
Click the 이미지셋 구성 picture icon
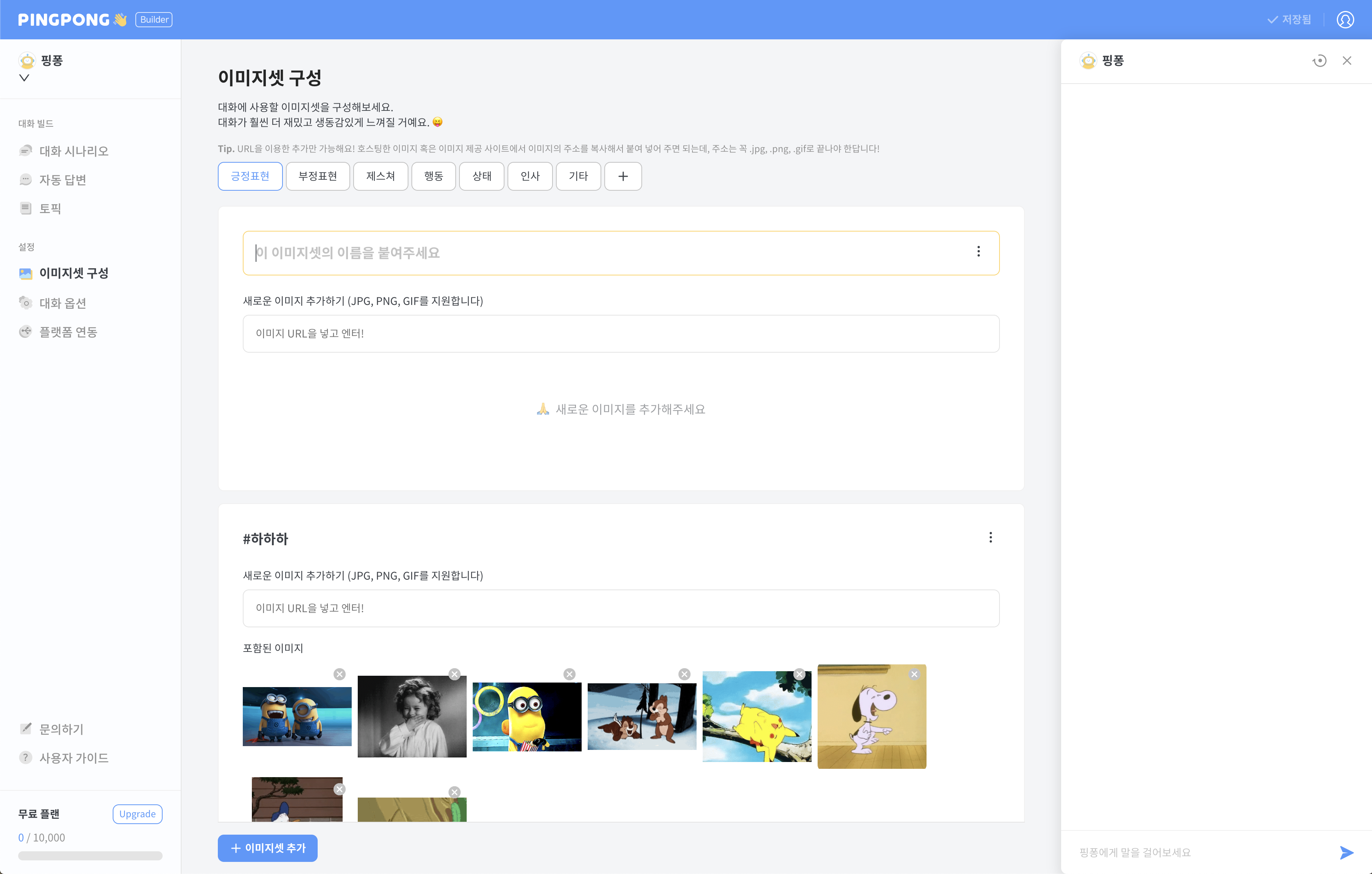26,273
